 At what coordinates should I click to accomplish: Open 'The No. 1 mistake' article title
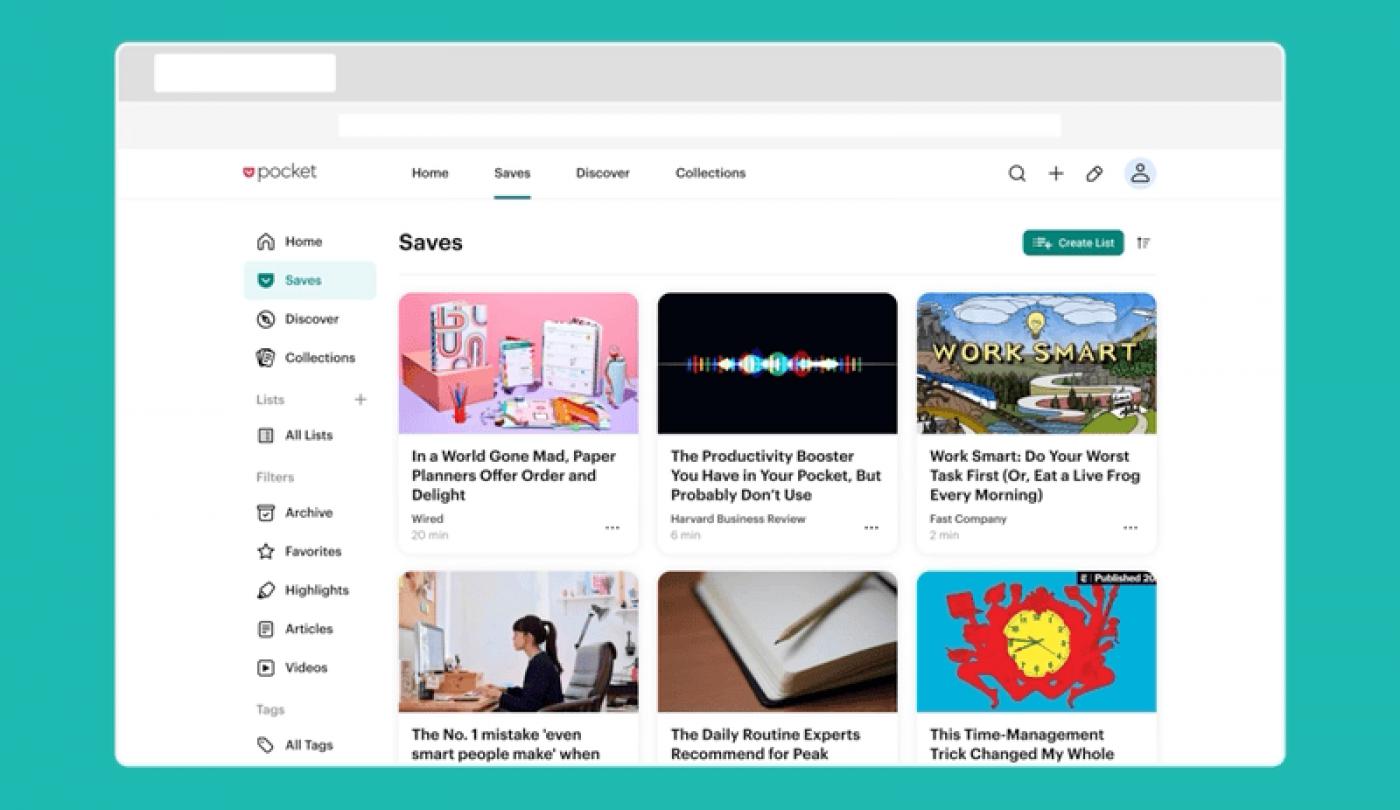pos(506,744)
